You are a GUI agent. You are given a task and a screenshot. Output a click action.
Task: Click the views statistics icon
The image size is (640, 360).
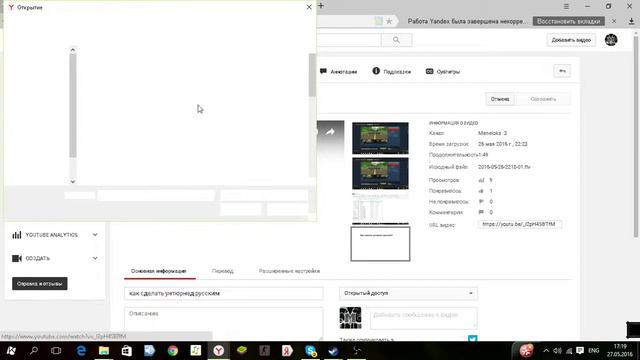(481, 180)
